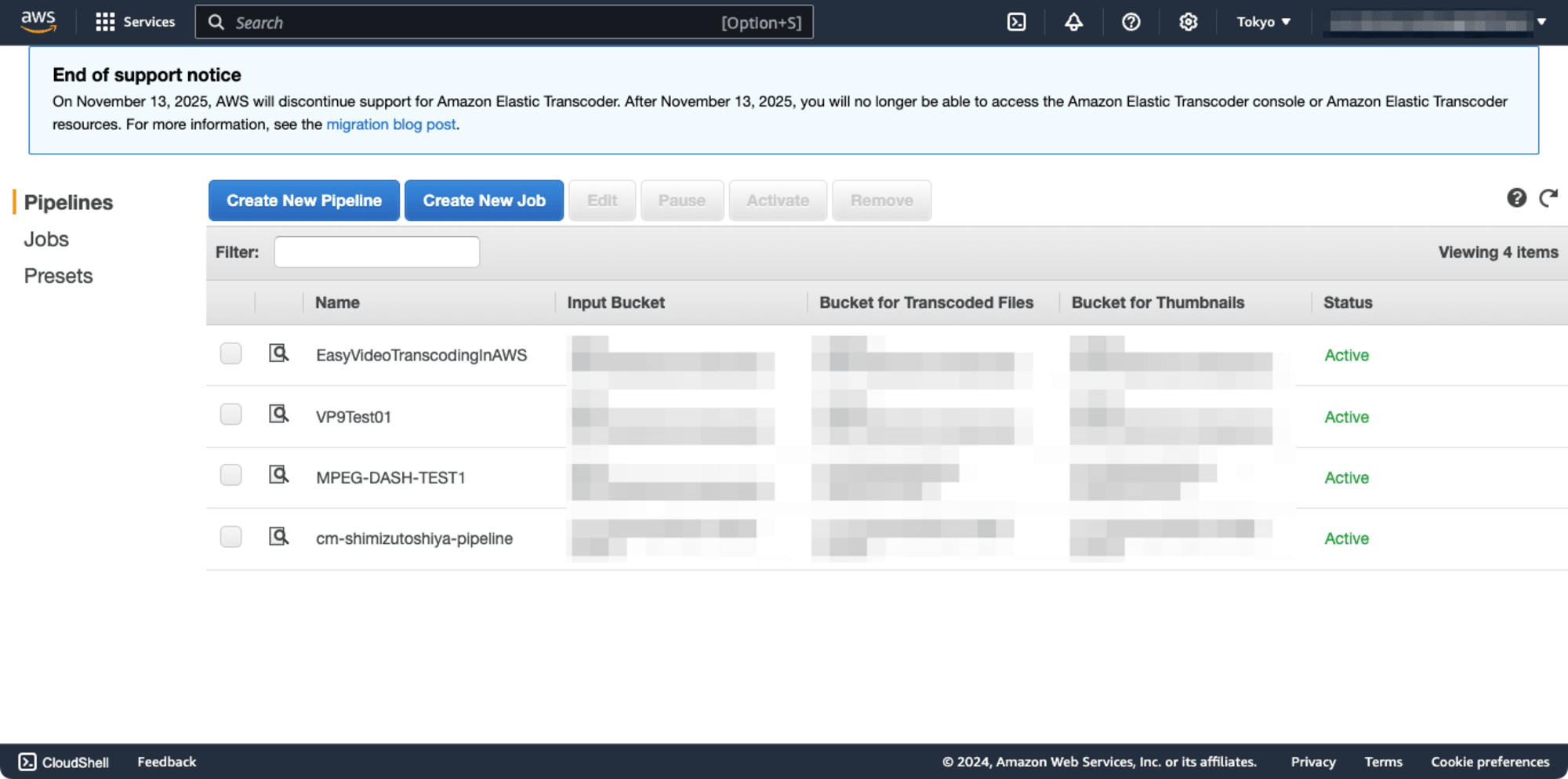Click Active status of cm-shimizutoshiya-pipeline row
This screenshot has width=1568, height=779.
tap(1346, 538)
